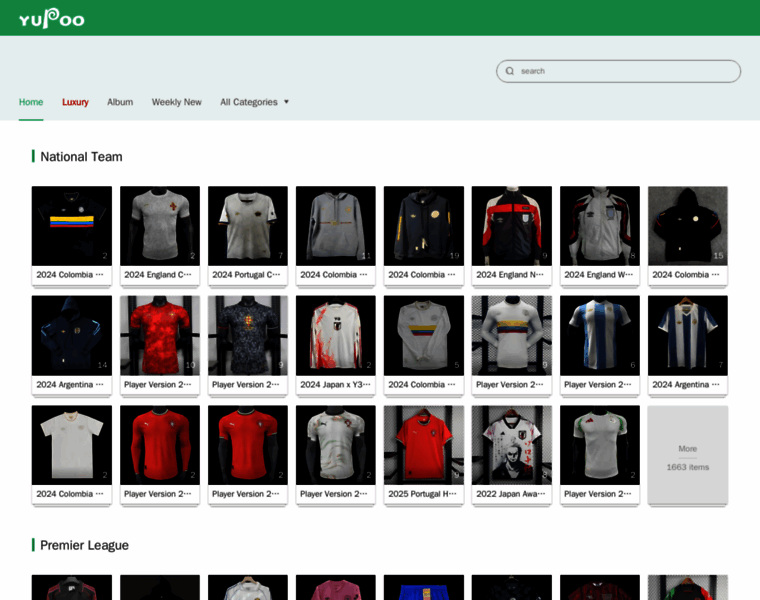Open the Luxury tab
The height and width of the screenshot is (600, 760).
click(75, 102)
